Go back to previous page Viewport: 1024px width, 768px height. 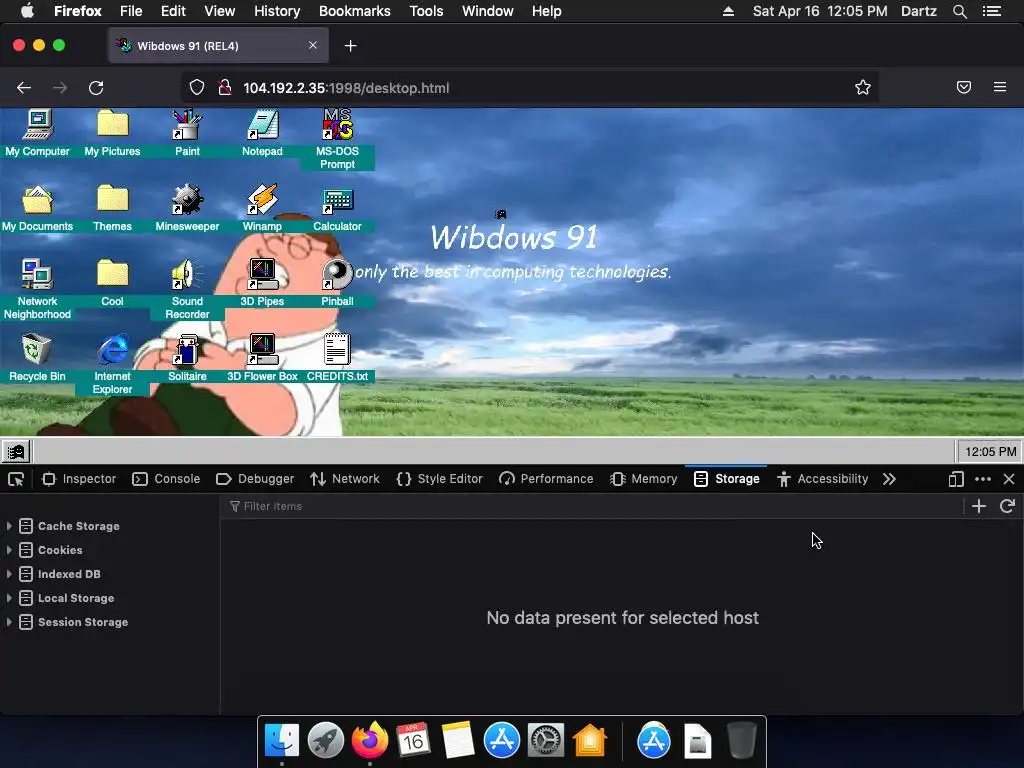click(x=24, y=88)
